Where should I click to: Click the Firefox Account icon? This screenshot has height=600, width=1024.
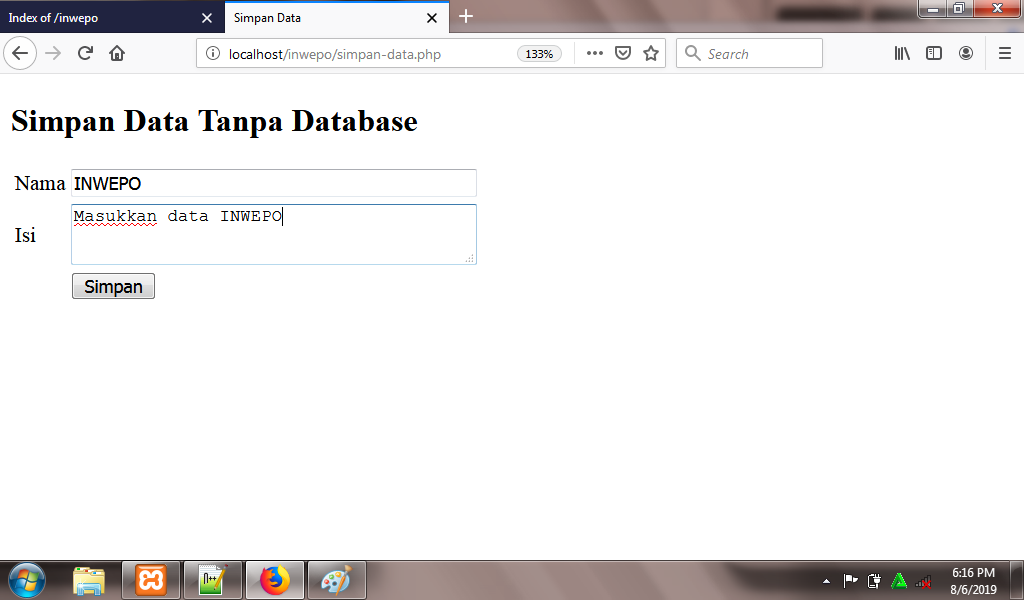point(966,53)
